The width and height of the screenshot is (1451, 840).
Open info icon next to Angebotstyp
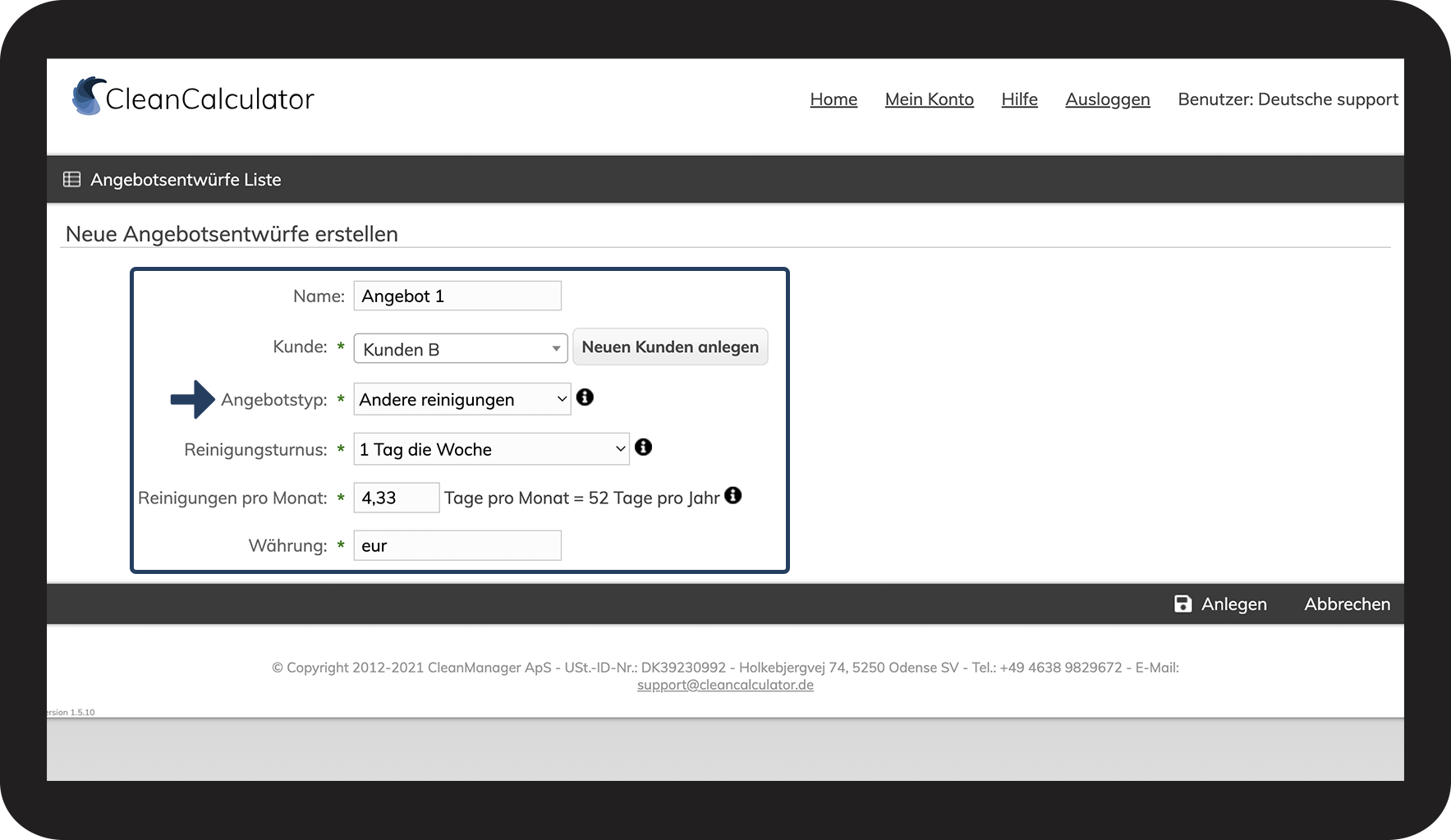(585, 397)
